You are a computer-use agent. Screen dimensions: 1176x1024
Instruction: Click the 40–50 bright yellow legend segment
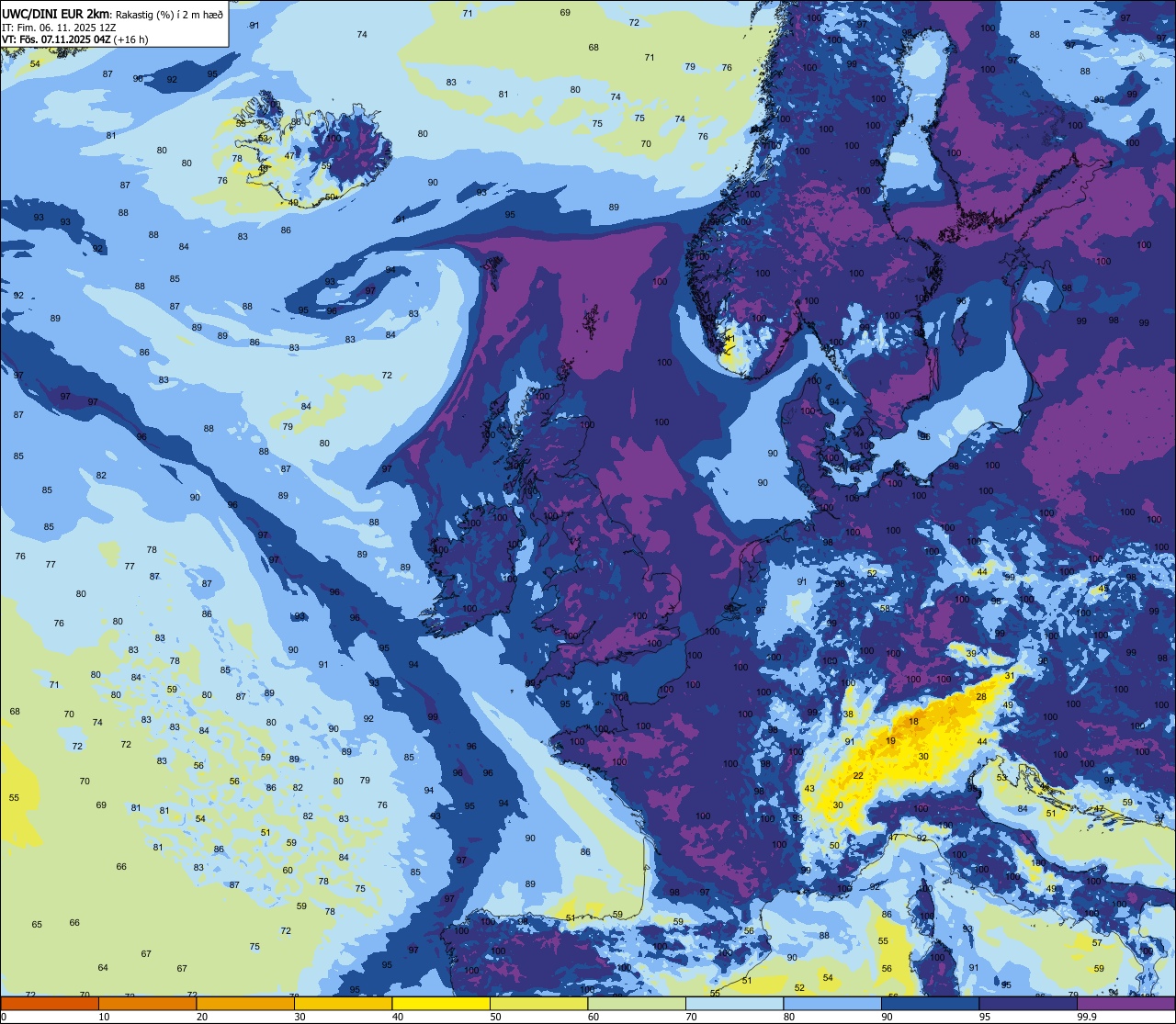(x=441, y=1004)
